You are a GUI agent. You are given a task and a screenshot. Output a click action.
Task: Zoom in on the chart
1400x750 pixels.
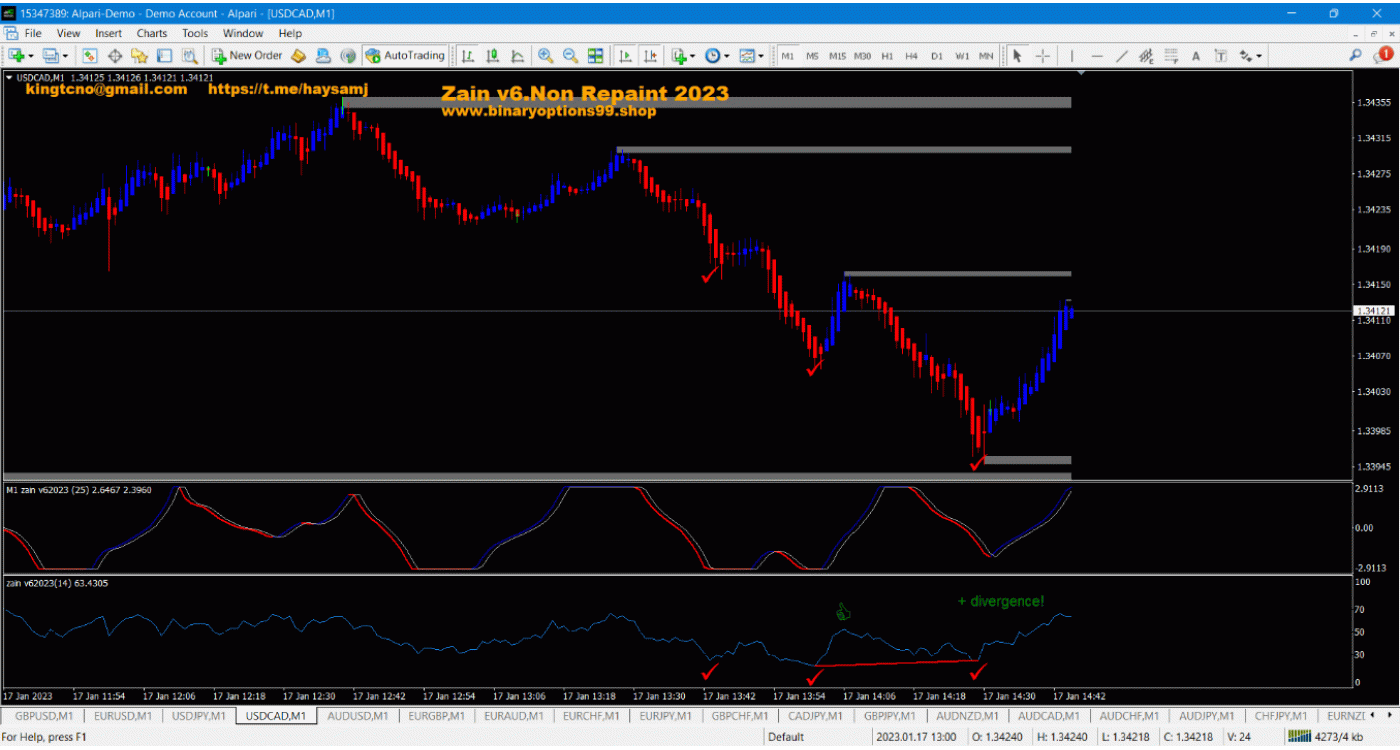coord(546,56)
